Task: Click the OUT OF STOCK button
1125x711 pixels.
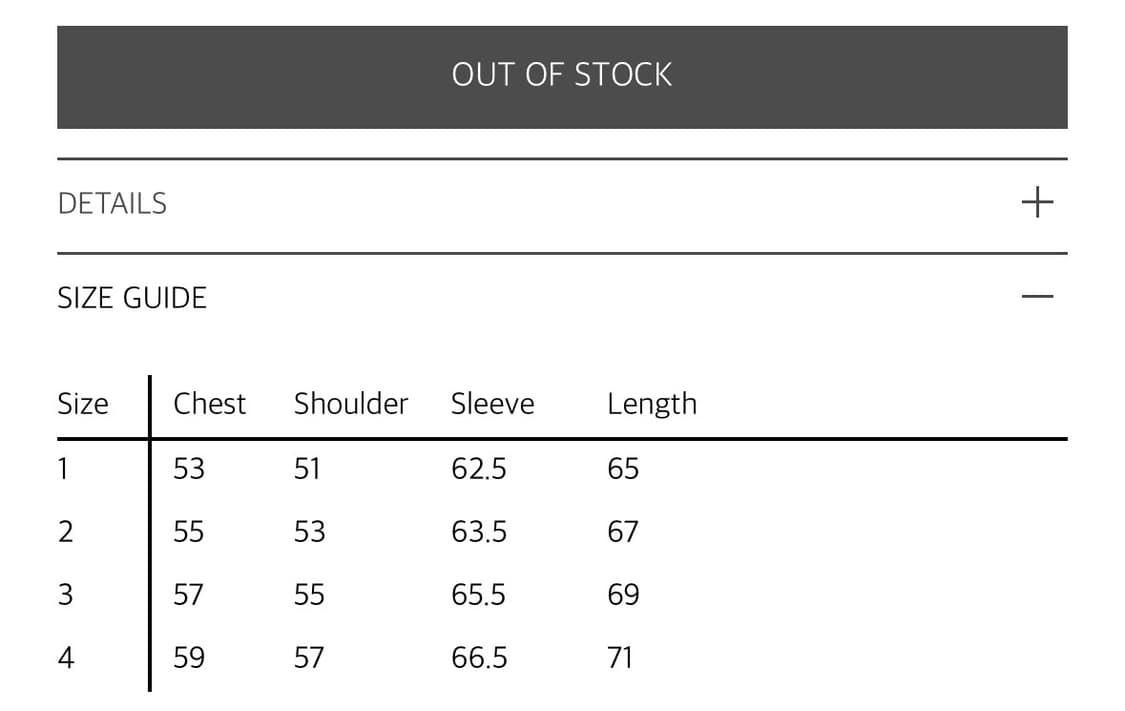Action: coord(562,76)
